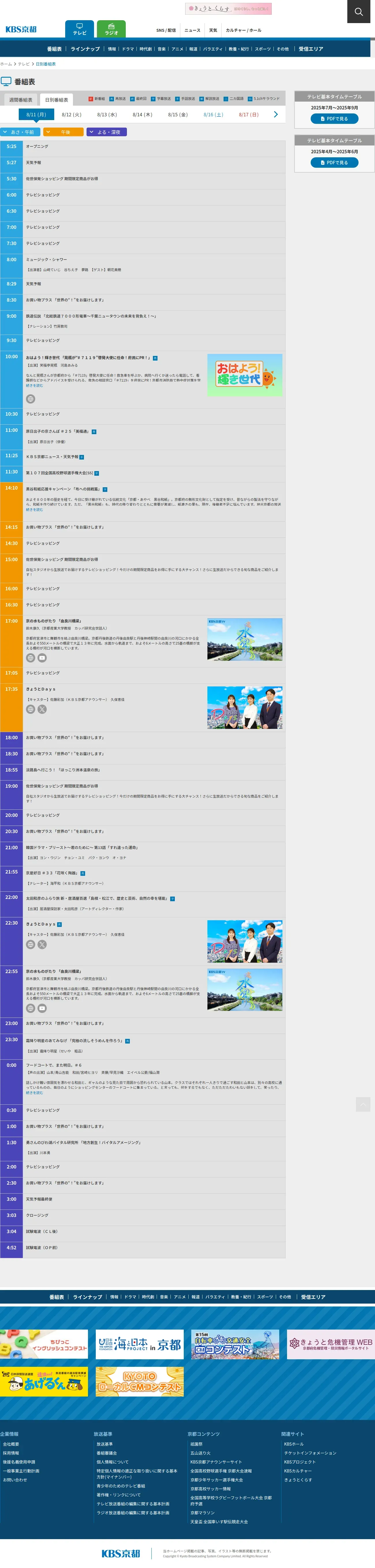
Task: Collapse the 午後 time section
Action: (x=63, y=132)
